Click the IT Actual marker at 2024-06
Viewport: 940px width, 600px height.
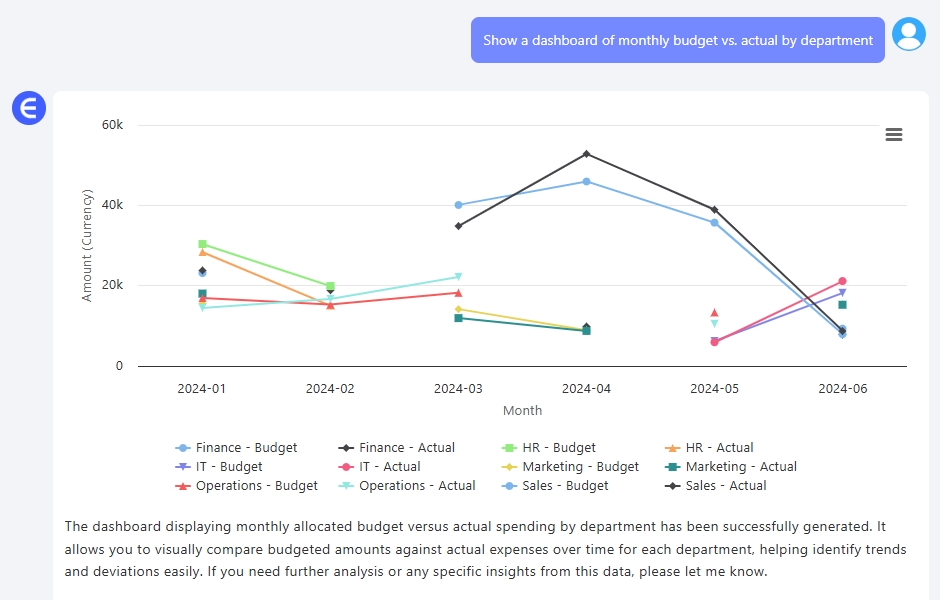tap(842, 281)
